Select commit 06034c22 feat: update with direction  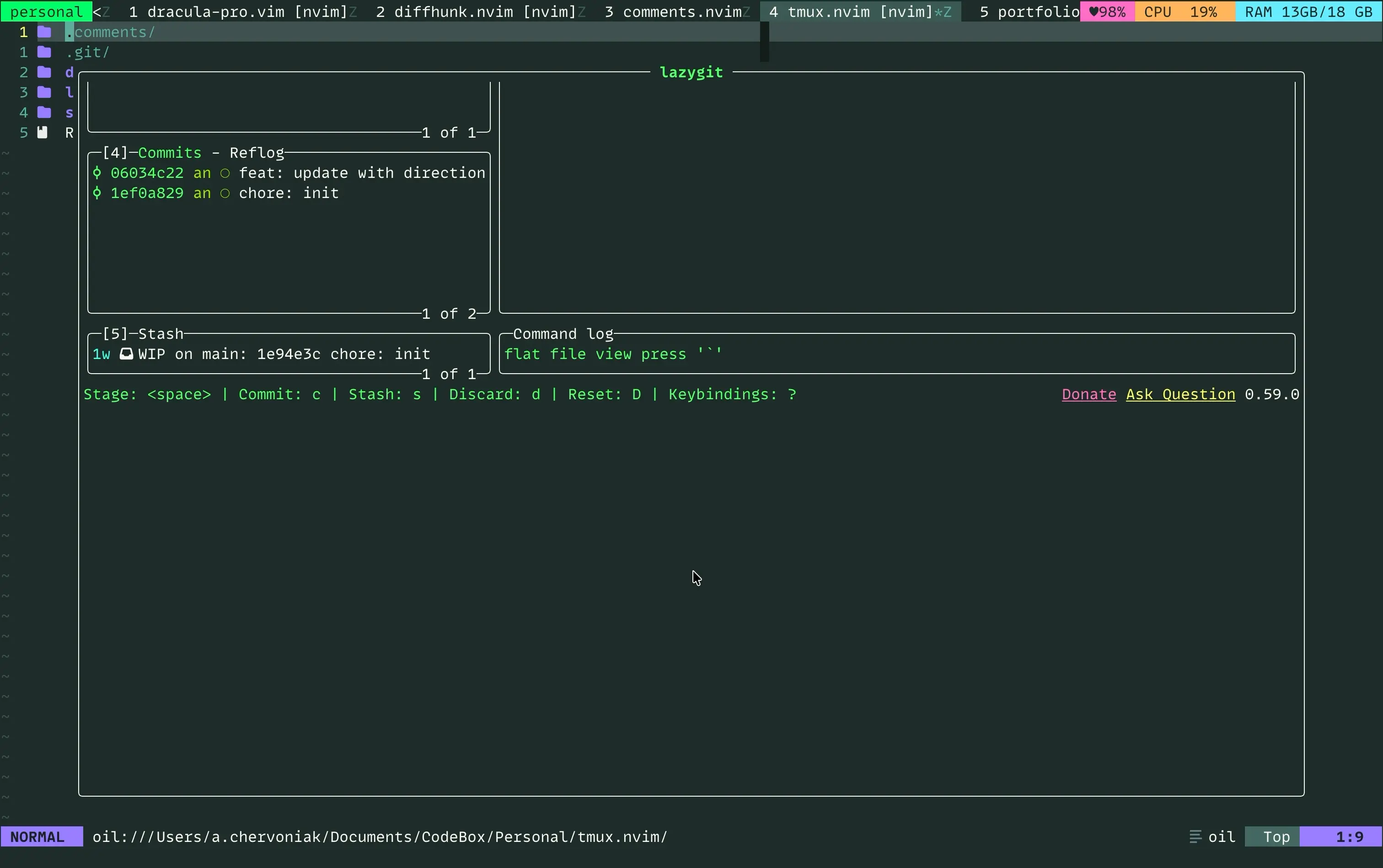click(289, 173)
